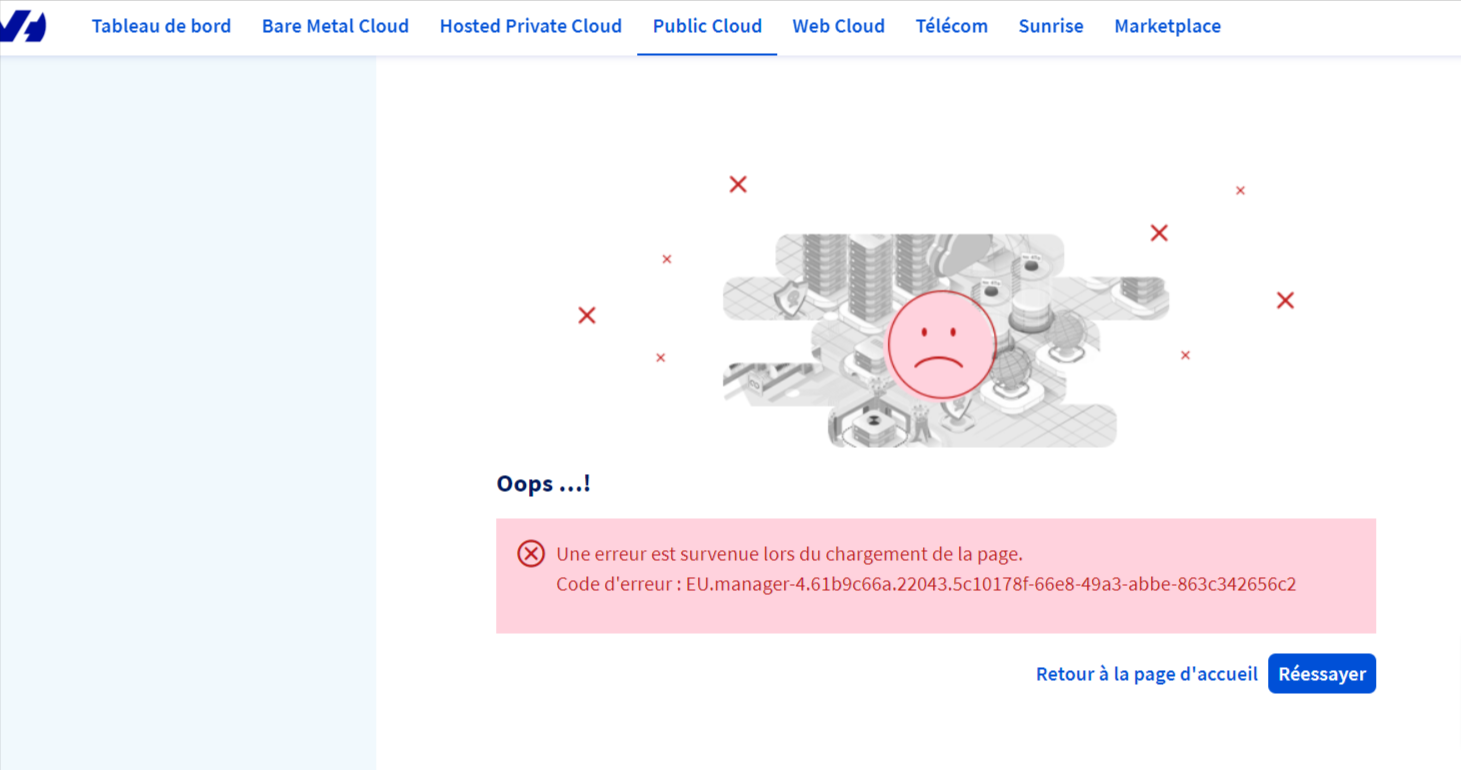Visit the Marketplace tab
1461x770 pixels.
[1167, 26]
